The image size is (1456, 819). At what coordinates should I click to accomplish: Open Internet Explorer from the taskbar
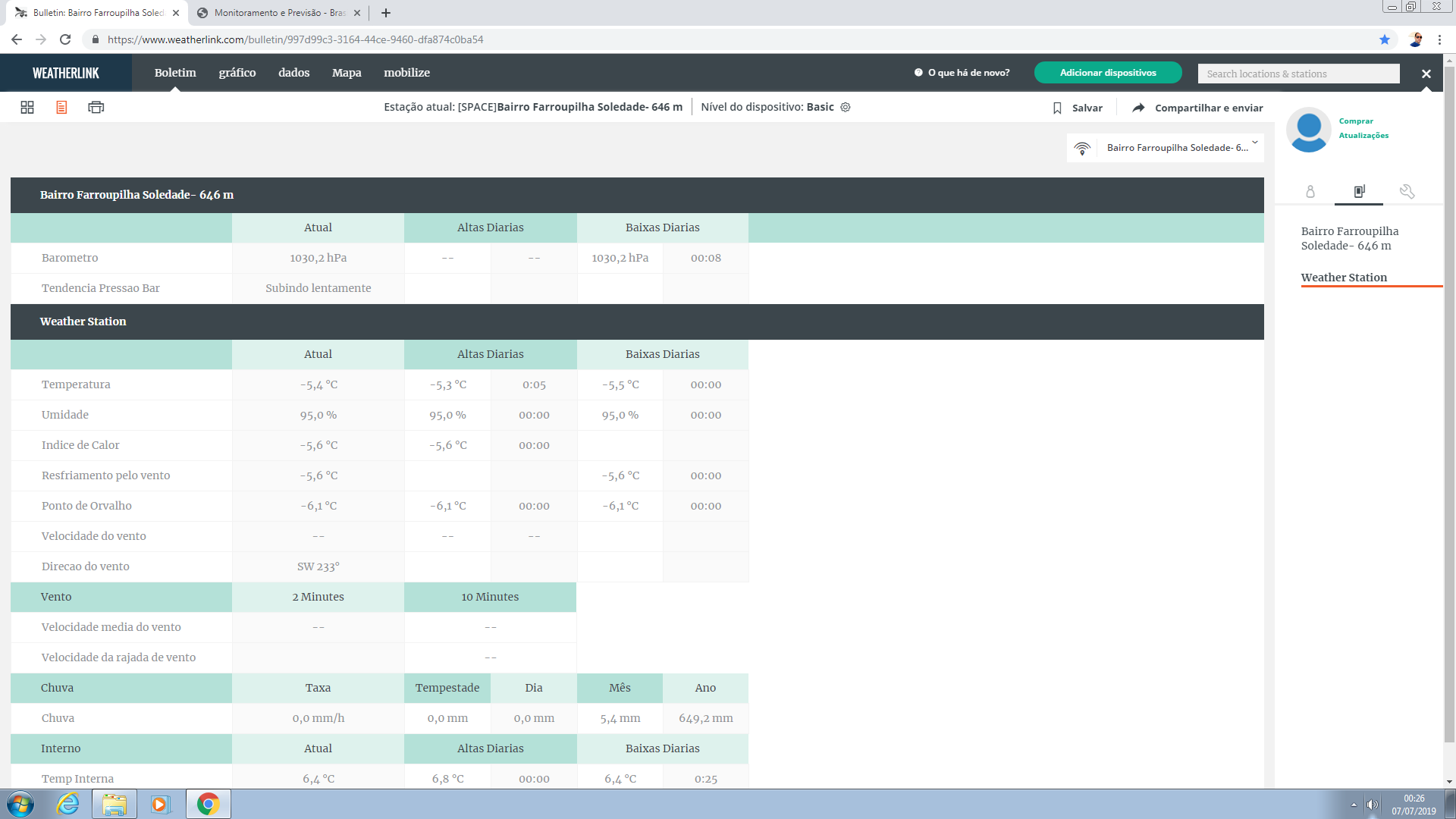click(x=67, y=804)
